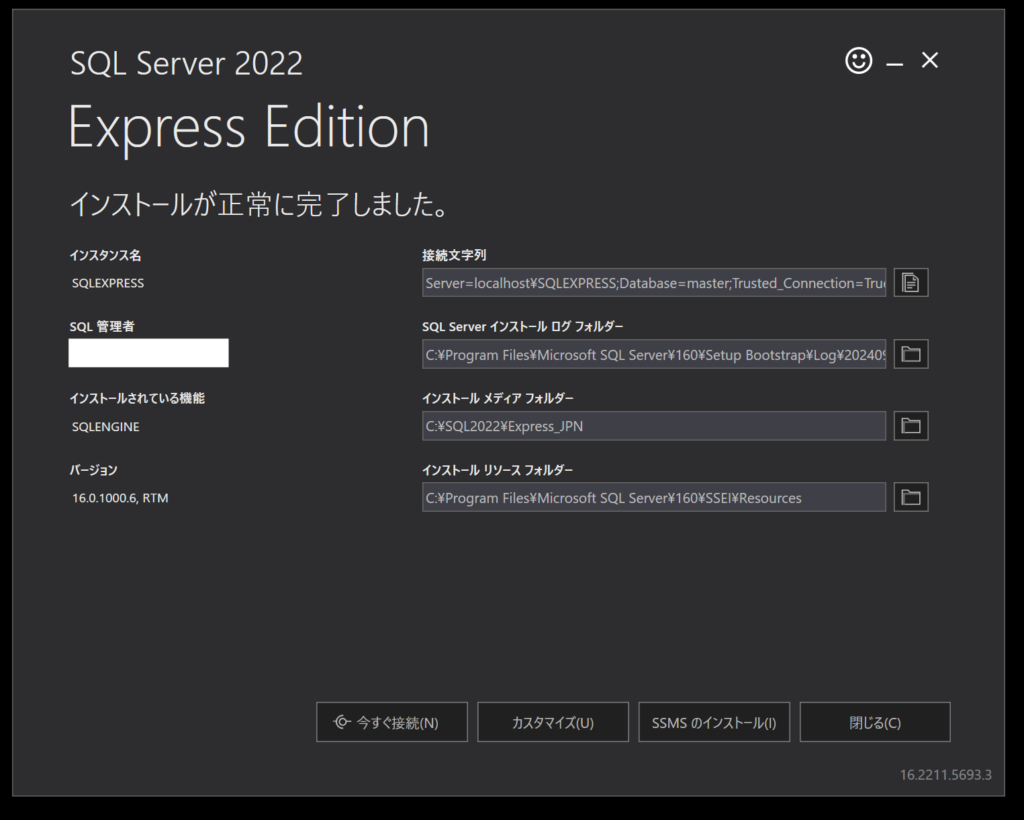1024x820 pixels.
Task: Click the 閉じる(C) button
Action: tap(875, 722)
